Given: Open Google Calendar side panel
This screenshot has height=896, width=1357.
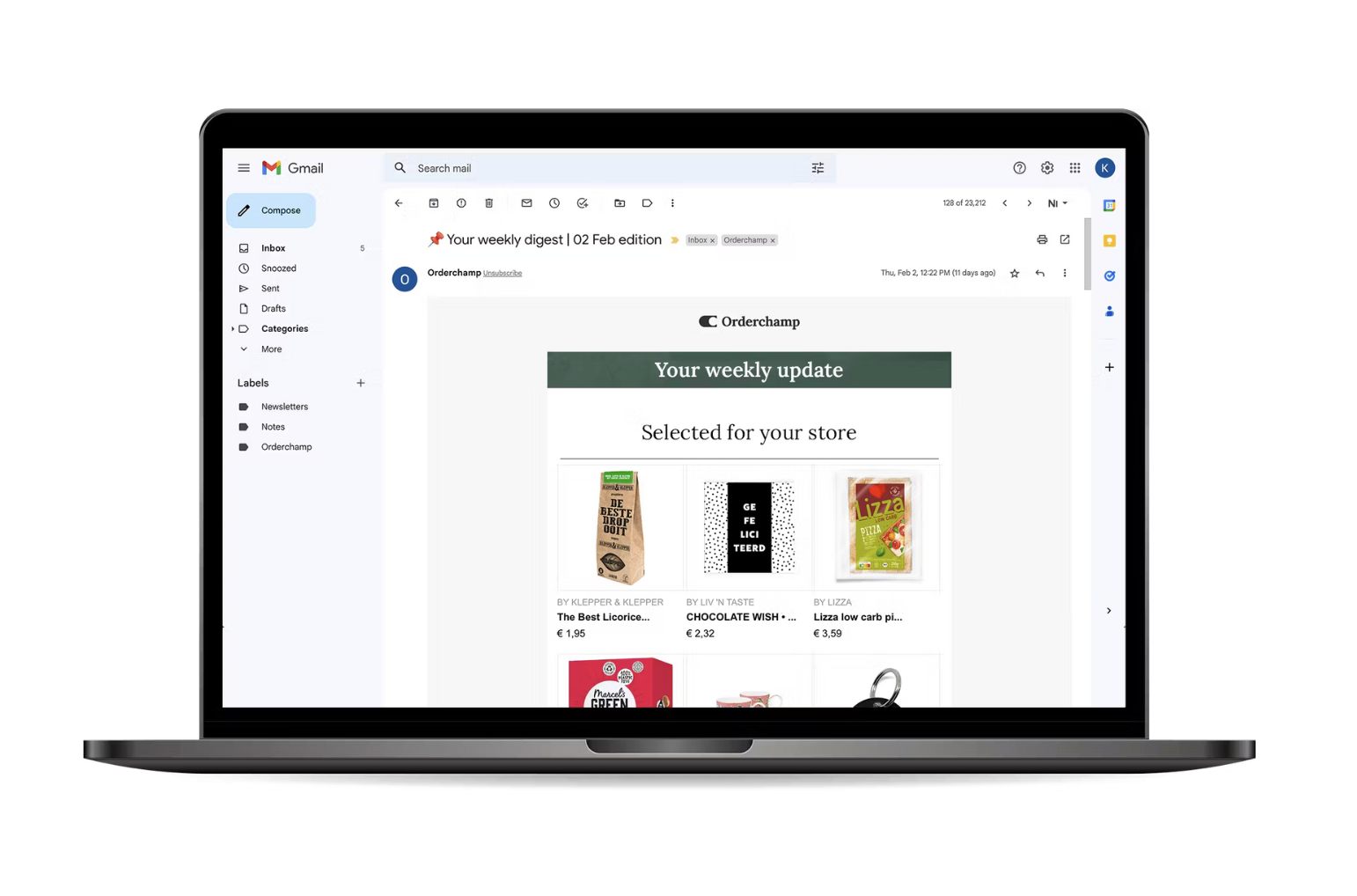Looking at the screenshot, I should click(x=1109, y=205).
